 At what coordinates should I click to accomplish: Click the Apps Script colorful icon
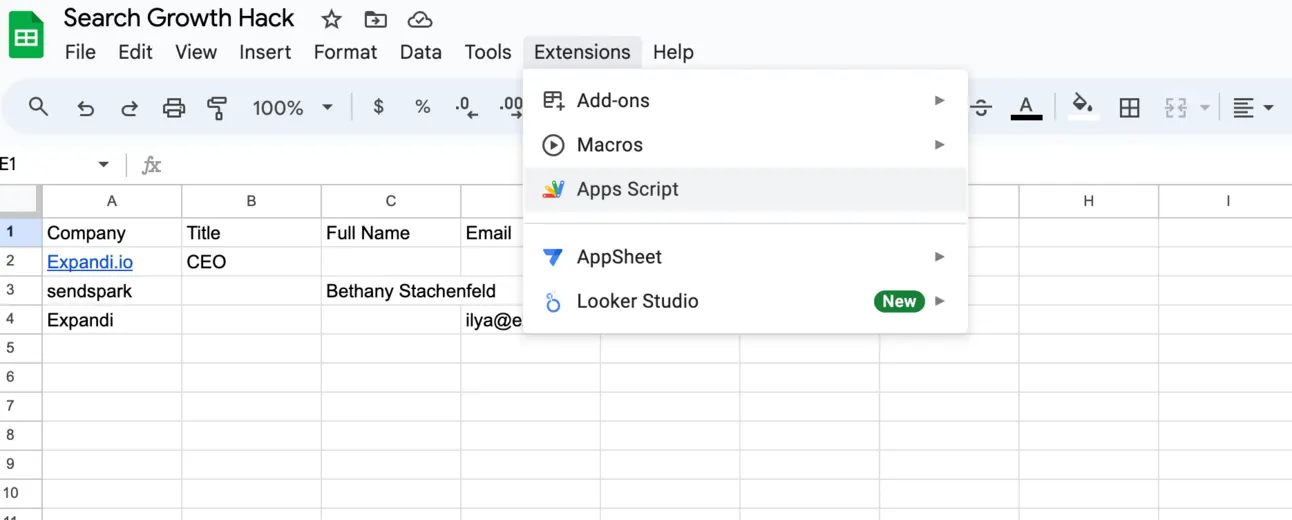pos(553,189)
